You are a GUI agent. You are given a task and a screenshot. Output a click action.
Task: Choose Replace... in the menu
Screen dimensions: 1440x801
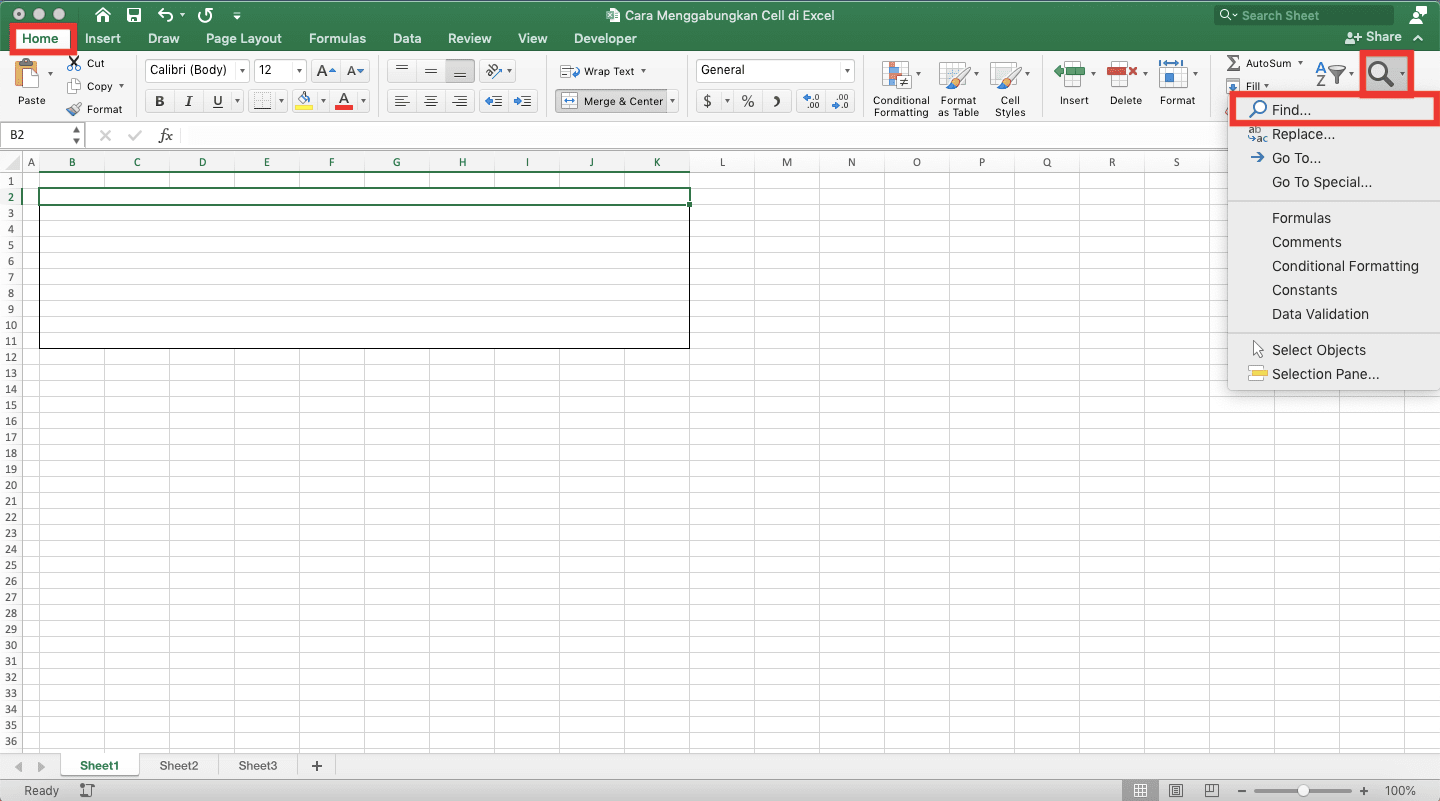1334,134
